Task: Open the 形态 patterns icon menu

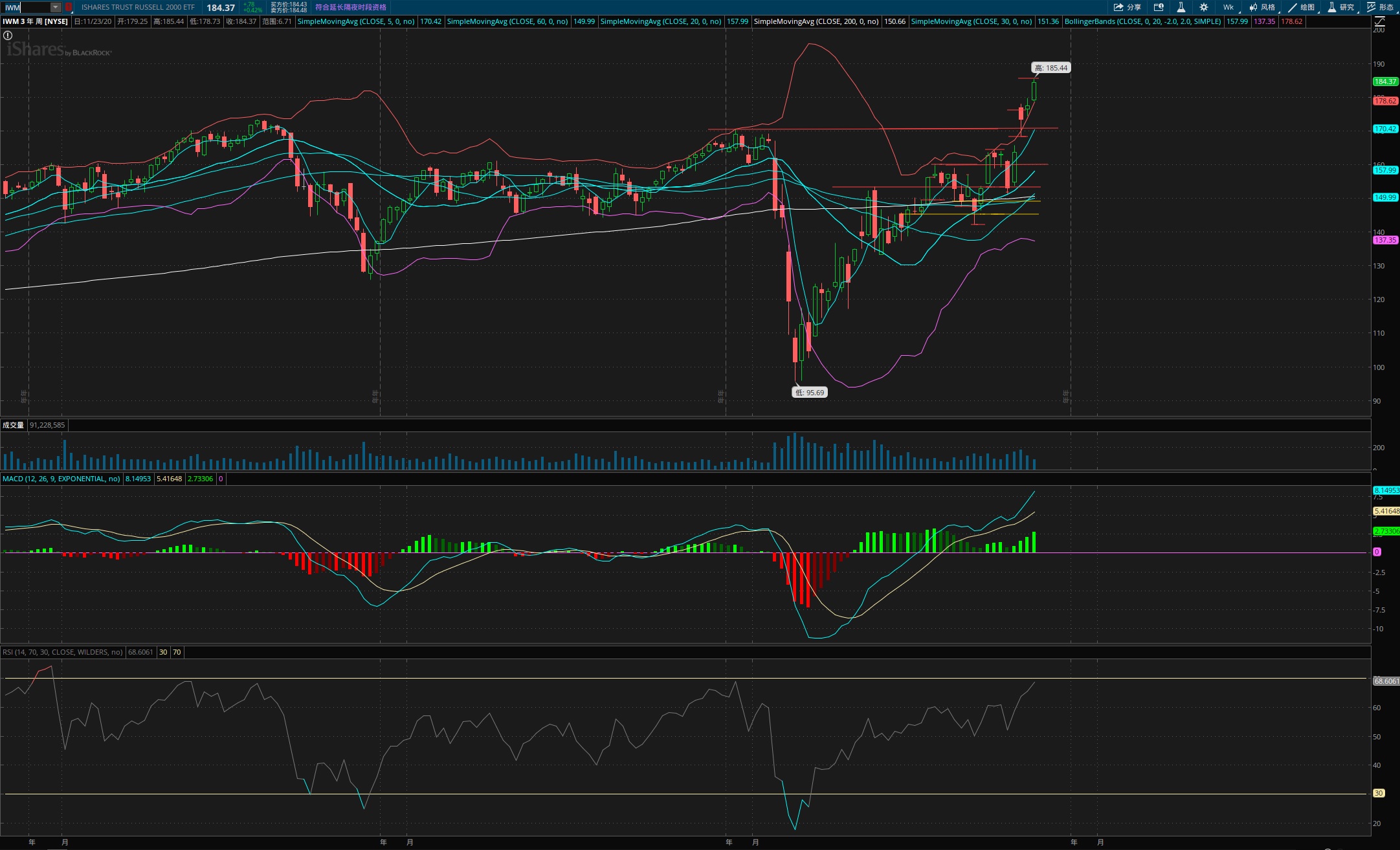Action: tap(1380, 7)
